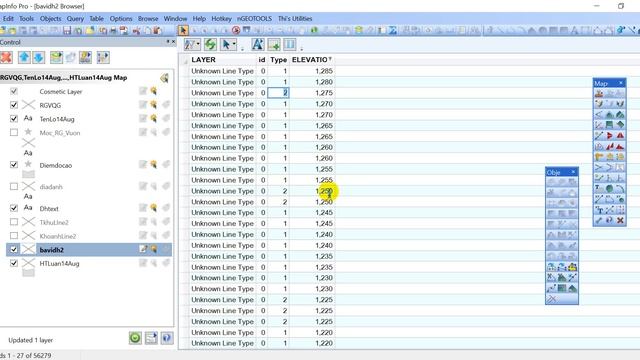This screenshot has height=360, width=640.
Task: Toggle visibility checkbox for TenLo14Aug layer
Action: click(x=14, y=119)
